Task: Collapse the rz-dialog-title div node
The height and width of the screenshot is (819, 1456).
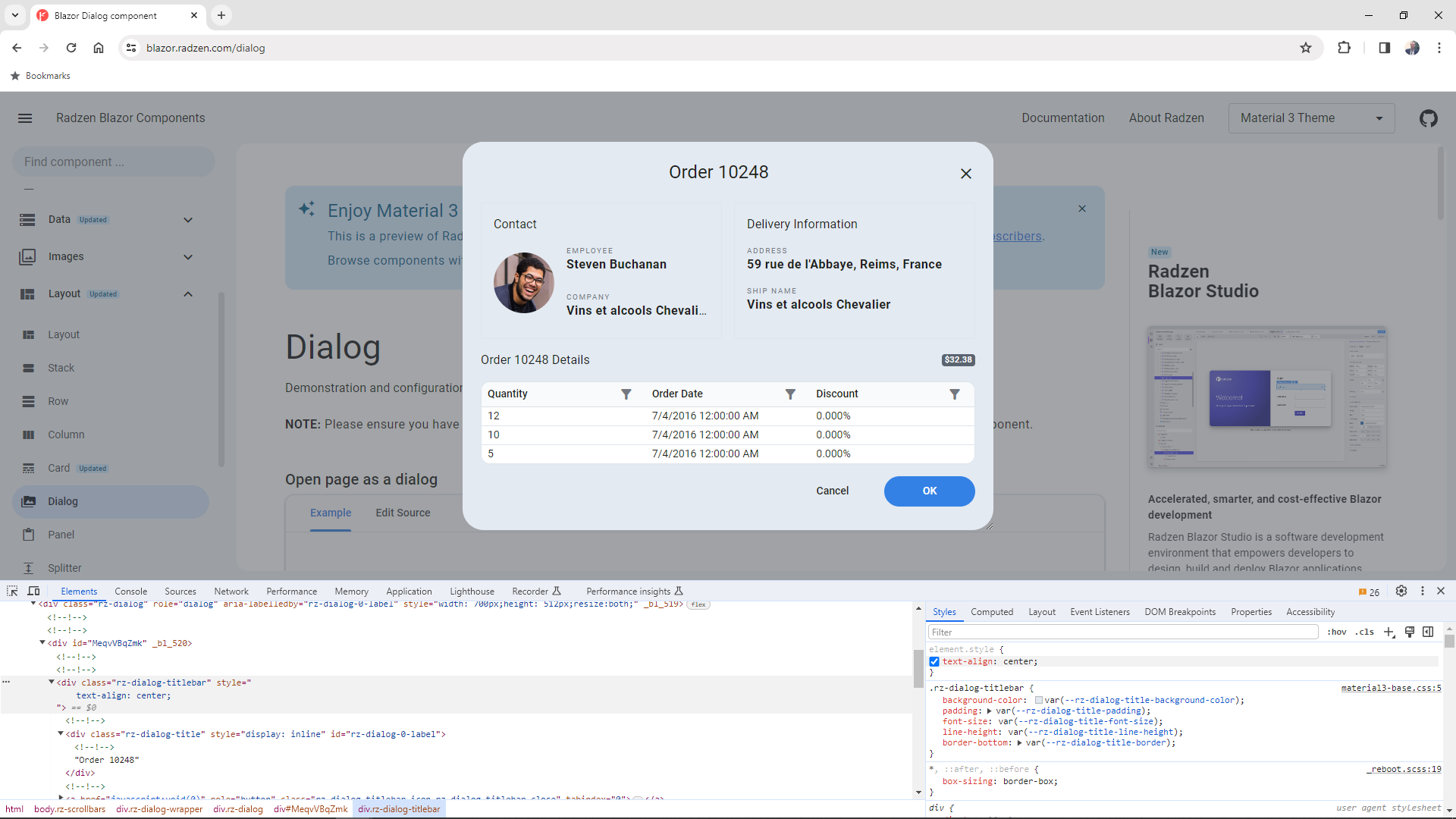Action: coord(61,734)
